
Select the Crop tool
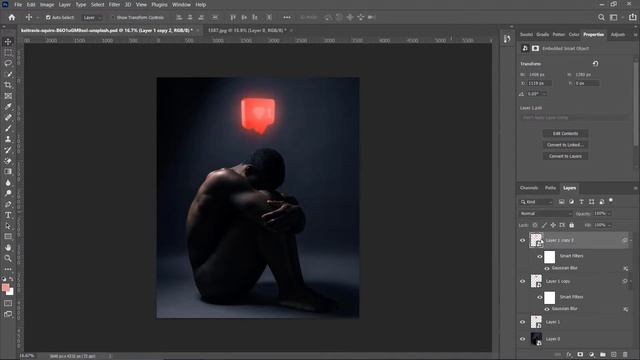pyautogui.click(x=8, y=85)
